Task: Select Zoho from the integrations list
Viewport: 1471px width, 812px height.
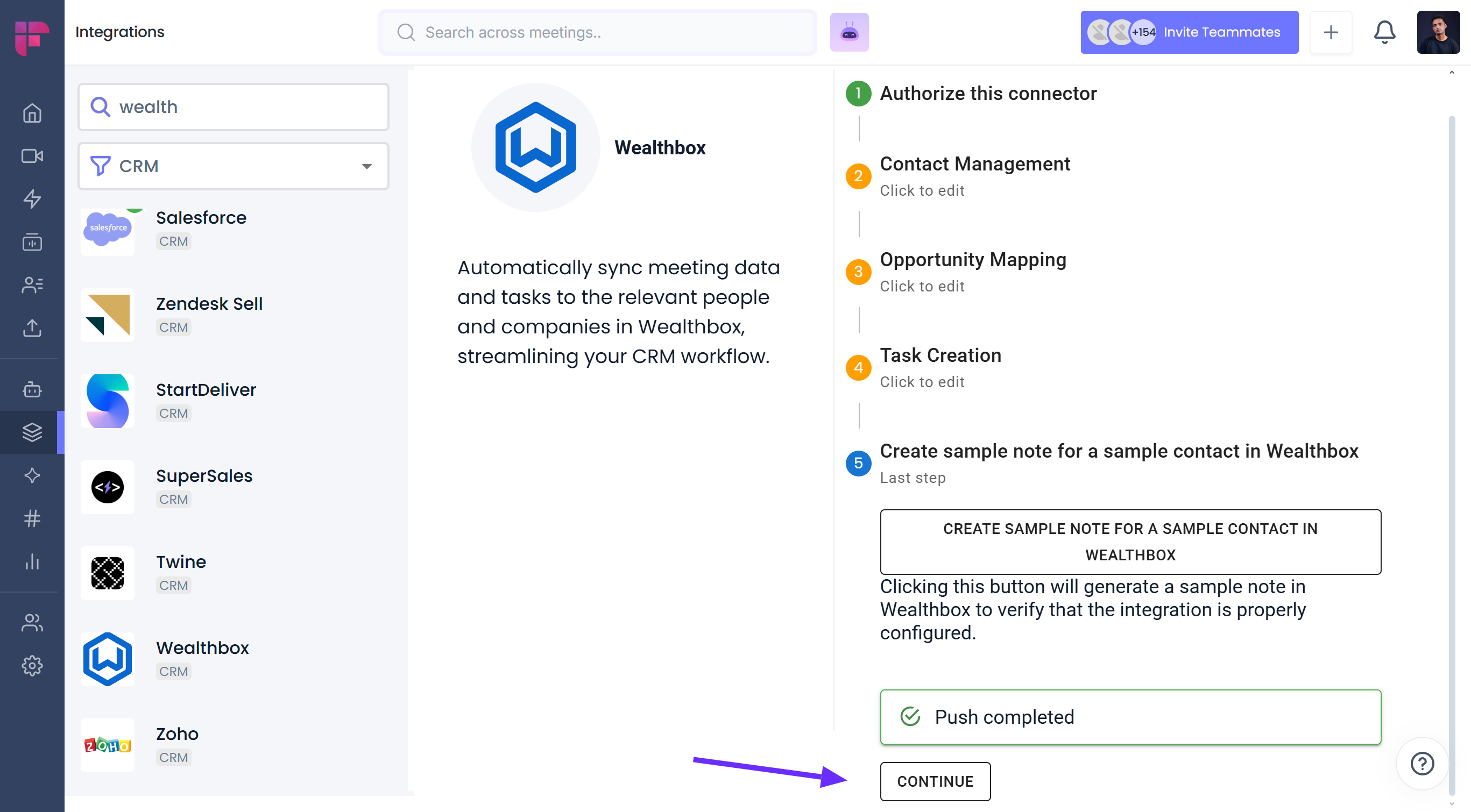Action: click(177, 734)
